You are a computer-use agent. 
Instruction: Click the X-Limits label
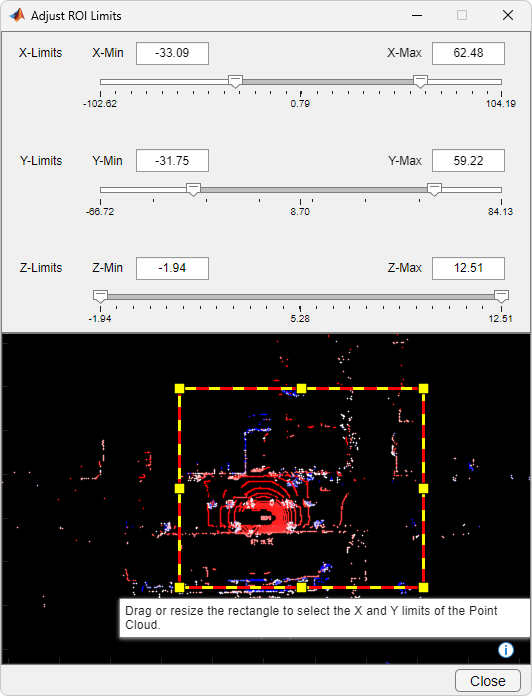[40, 53]
